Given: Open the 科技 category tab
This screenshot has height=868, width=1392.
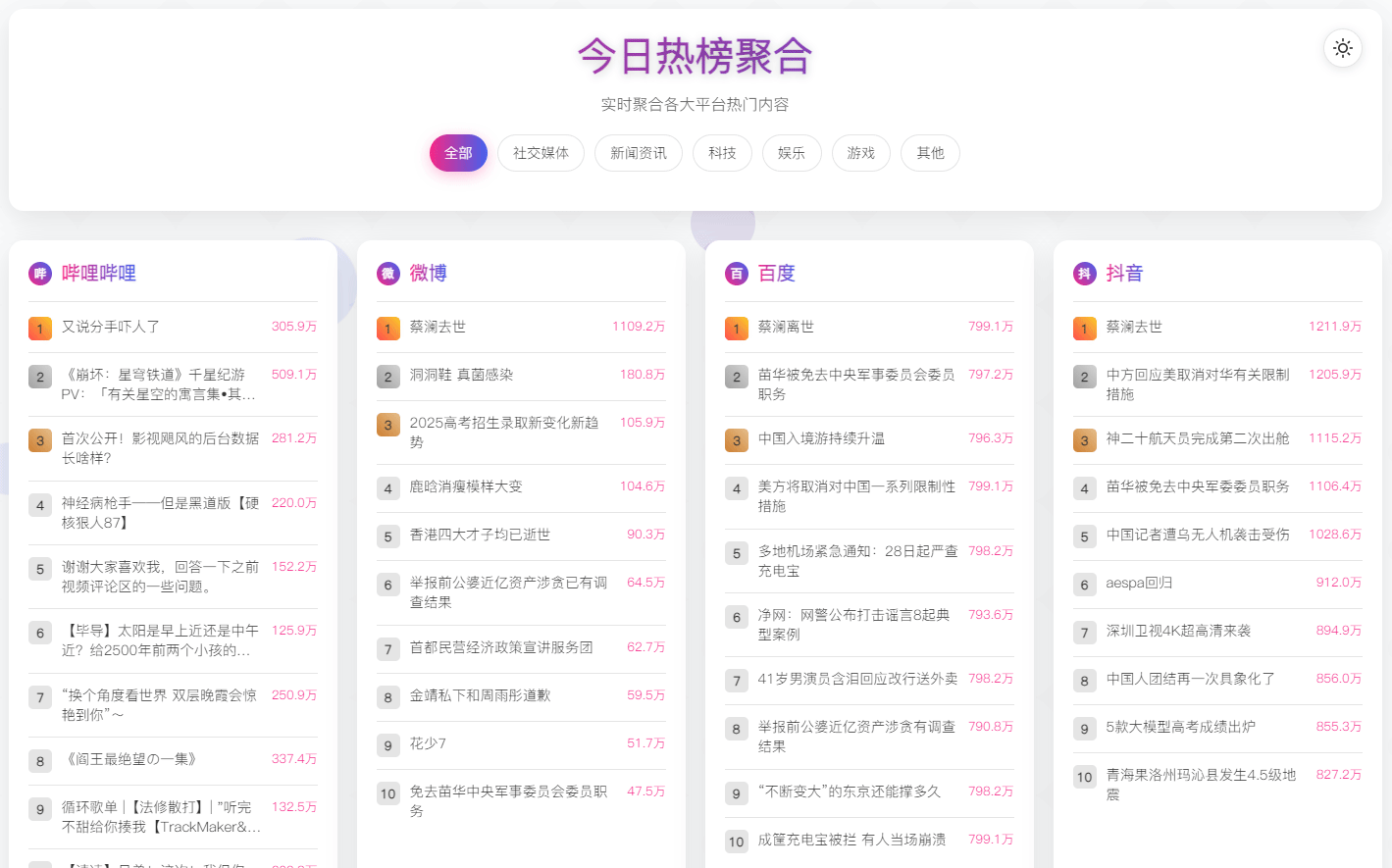Looking at the screenshot, I should [723, 153].
